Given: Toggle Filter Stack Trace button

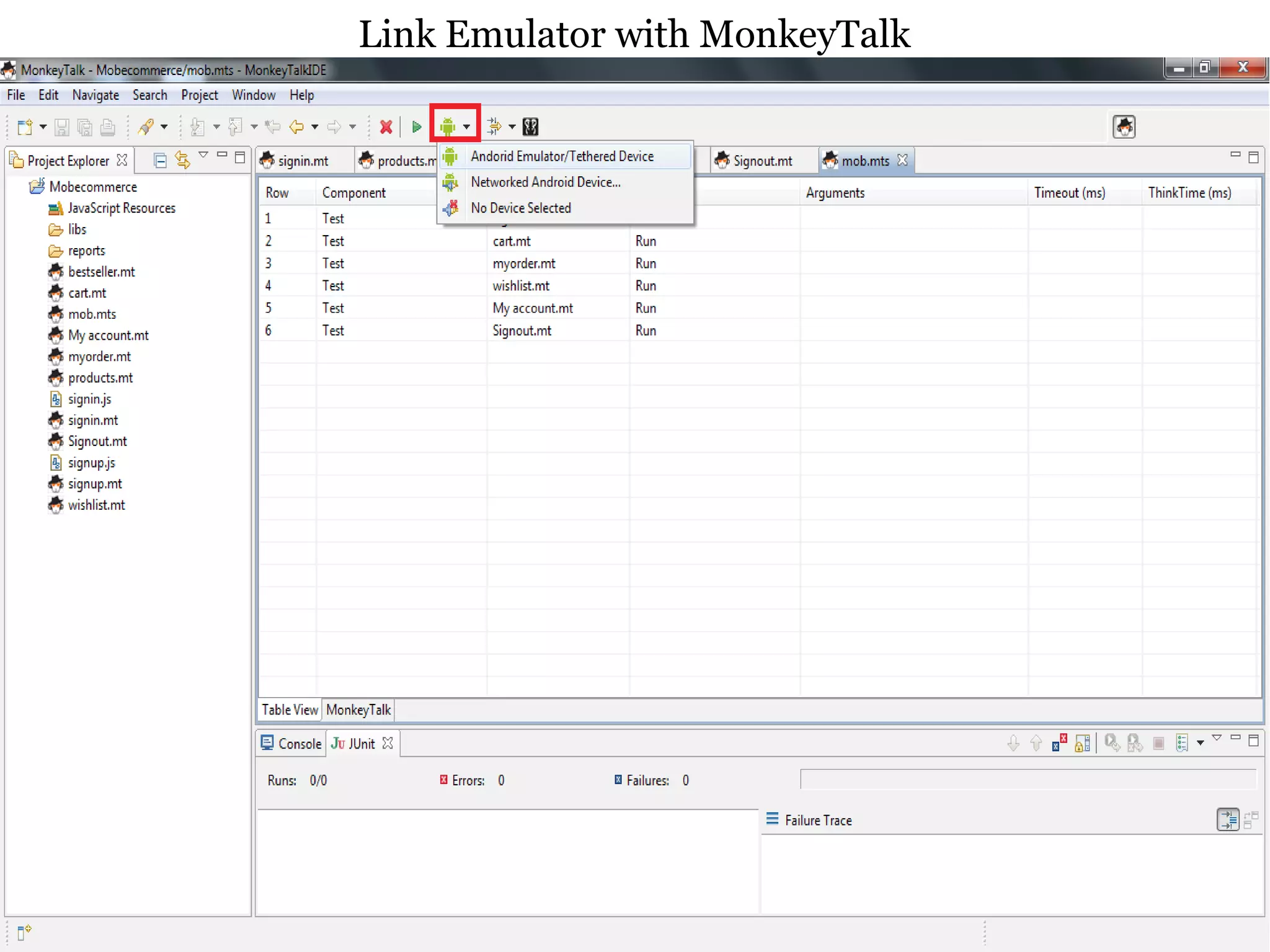Looking at the screenshot, I should tap(1228, 820).
